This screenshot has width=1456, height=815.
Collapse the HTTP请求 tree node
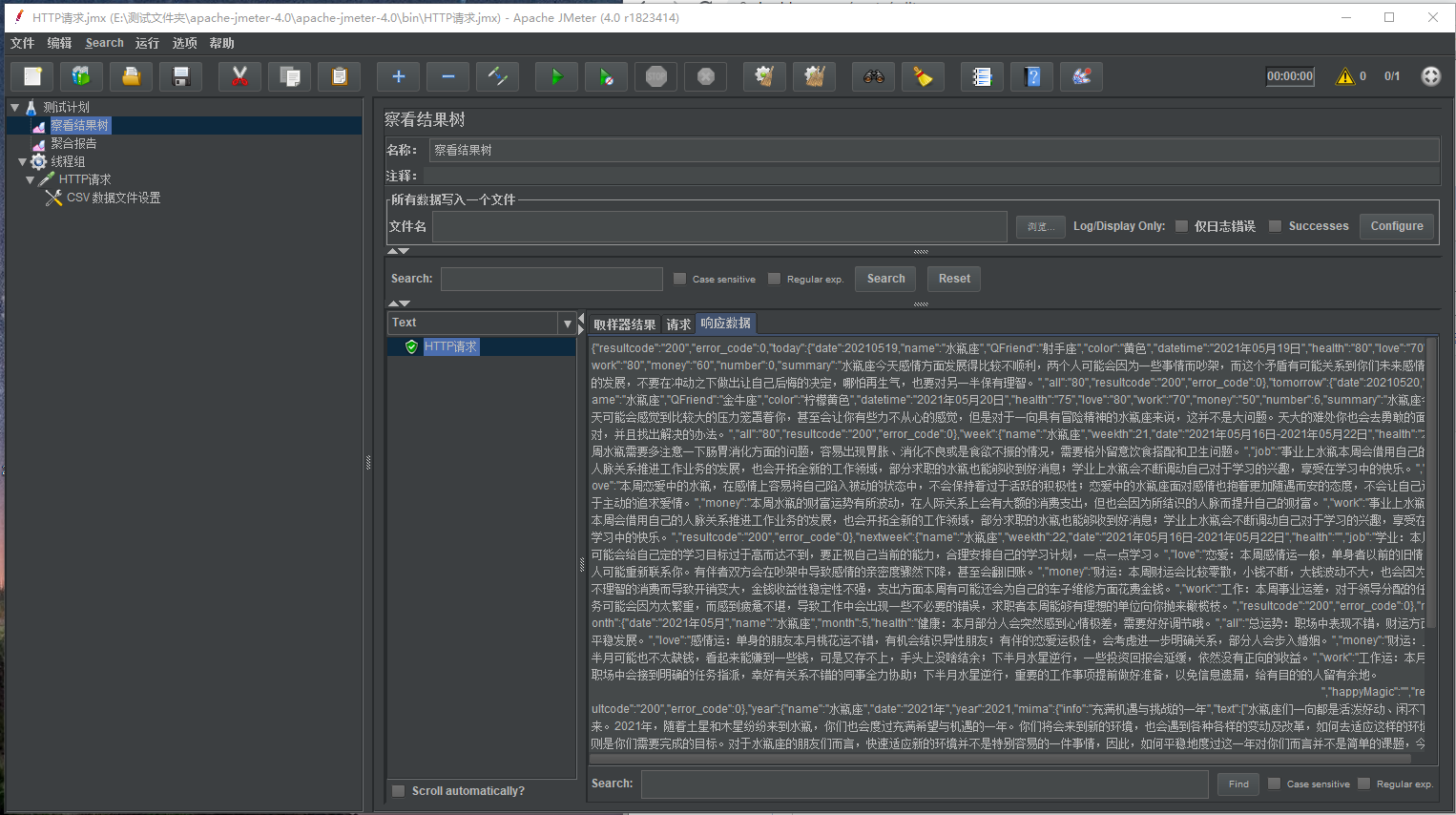[x=30, y=179]
